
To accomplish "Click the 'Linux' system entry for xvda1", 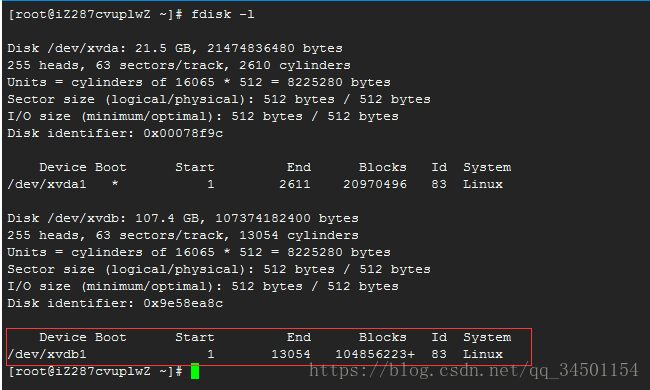I will click(483, 184).
